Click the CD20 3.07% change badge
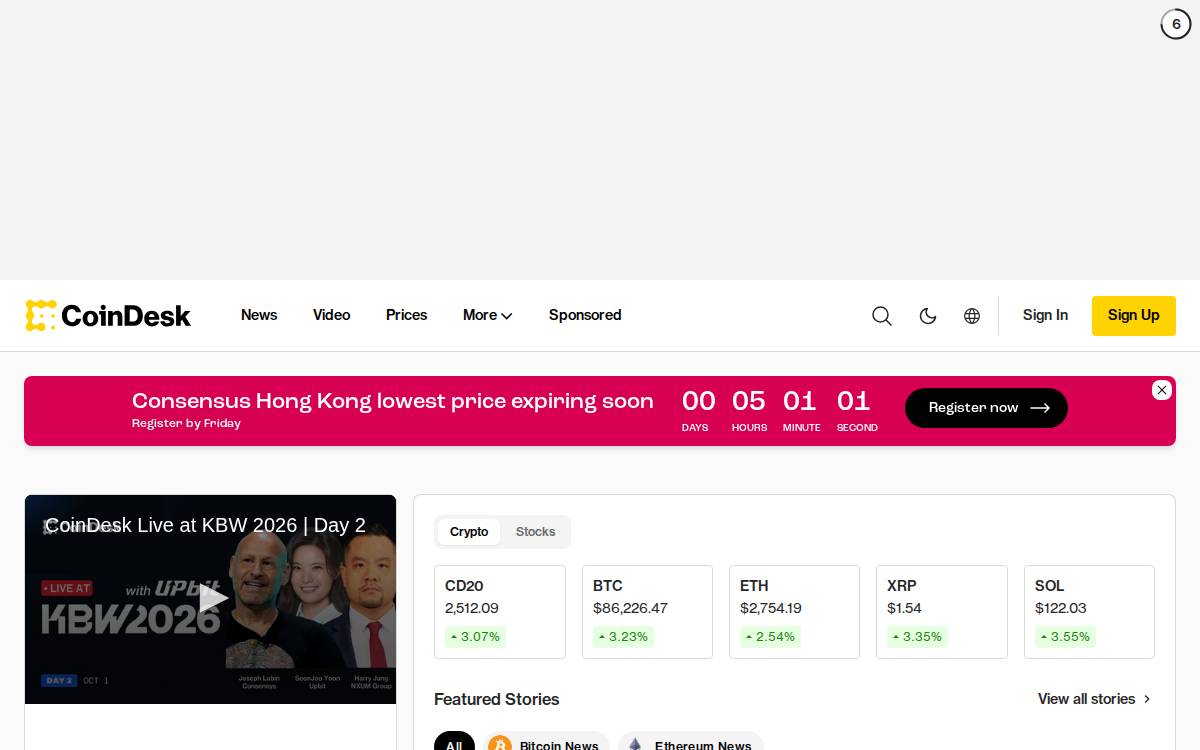This screenshot has width=1200, height=750. 475,637
